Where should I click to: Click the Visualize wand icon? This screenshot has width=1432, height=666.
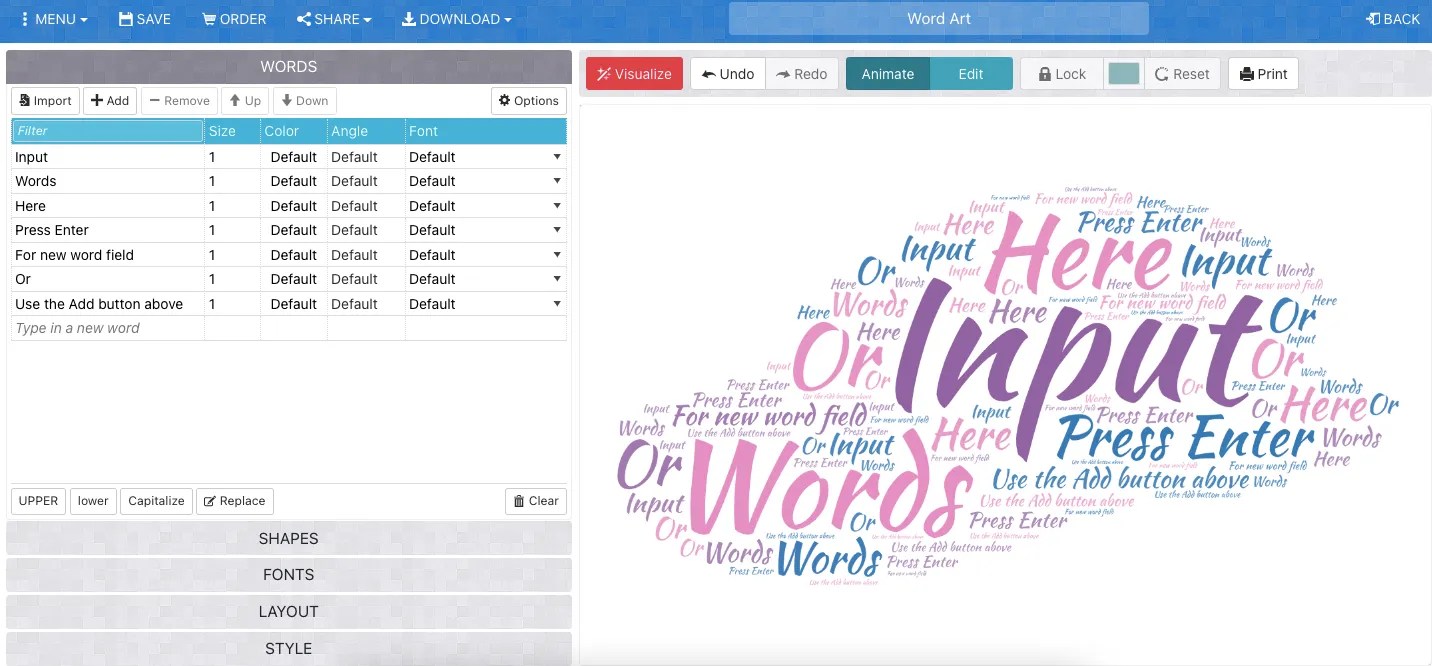click(x=604, y=73)
